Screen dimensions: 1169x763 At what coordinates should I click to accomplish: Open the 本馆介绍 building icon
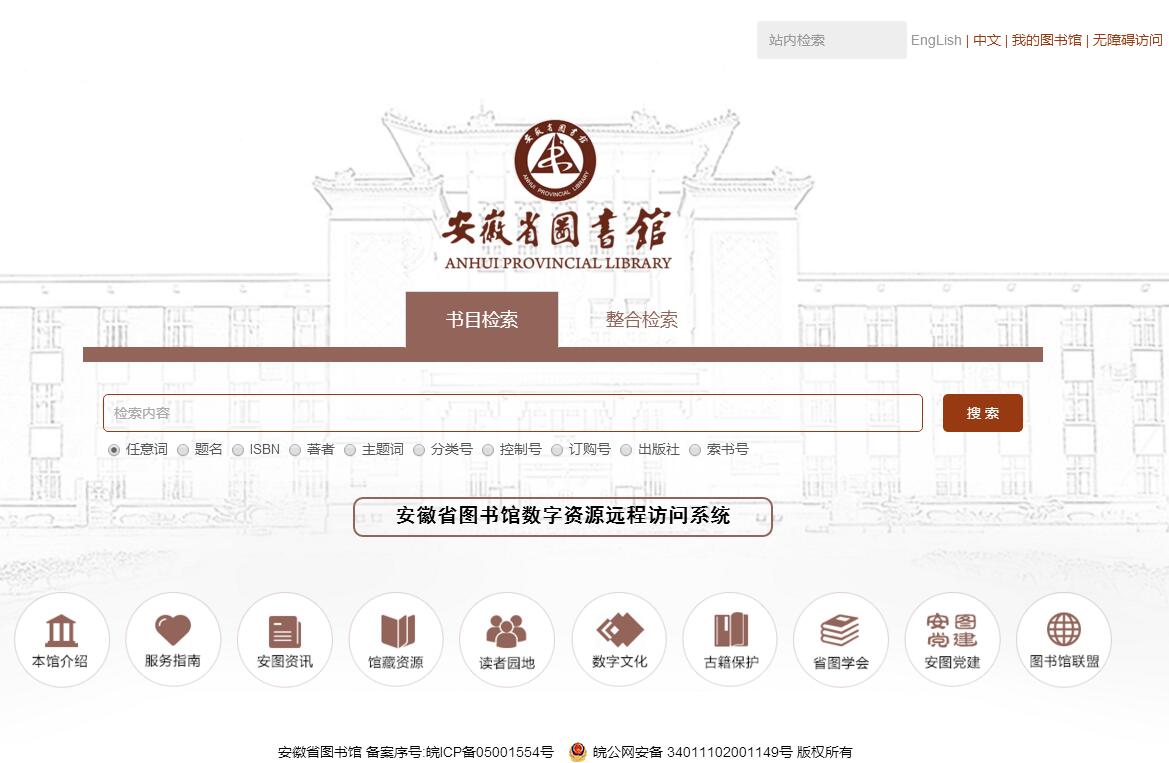61,639
